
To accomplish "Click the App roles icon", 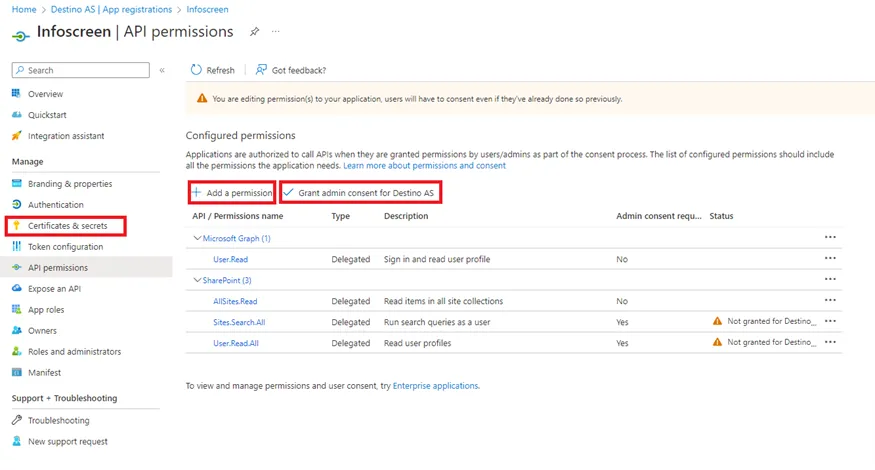I will click(x=17, y=309).
